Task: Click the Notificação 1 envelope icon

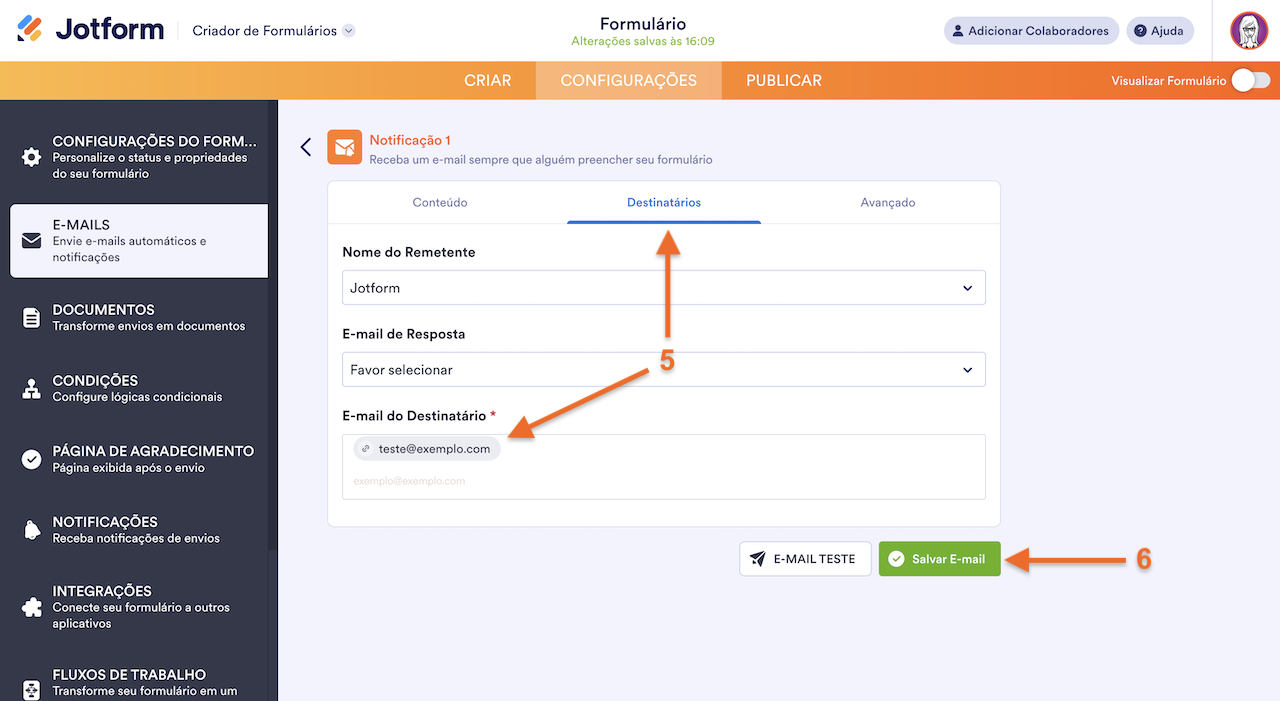Action: tap(344, 146)
